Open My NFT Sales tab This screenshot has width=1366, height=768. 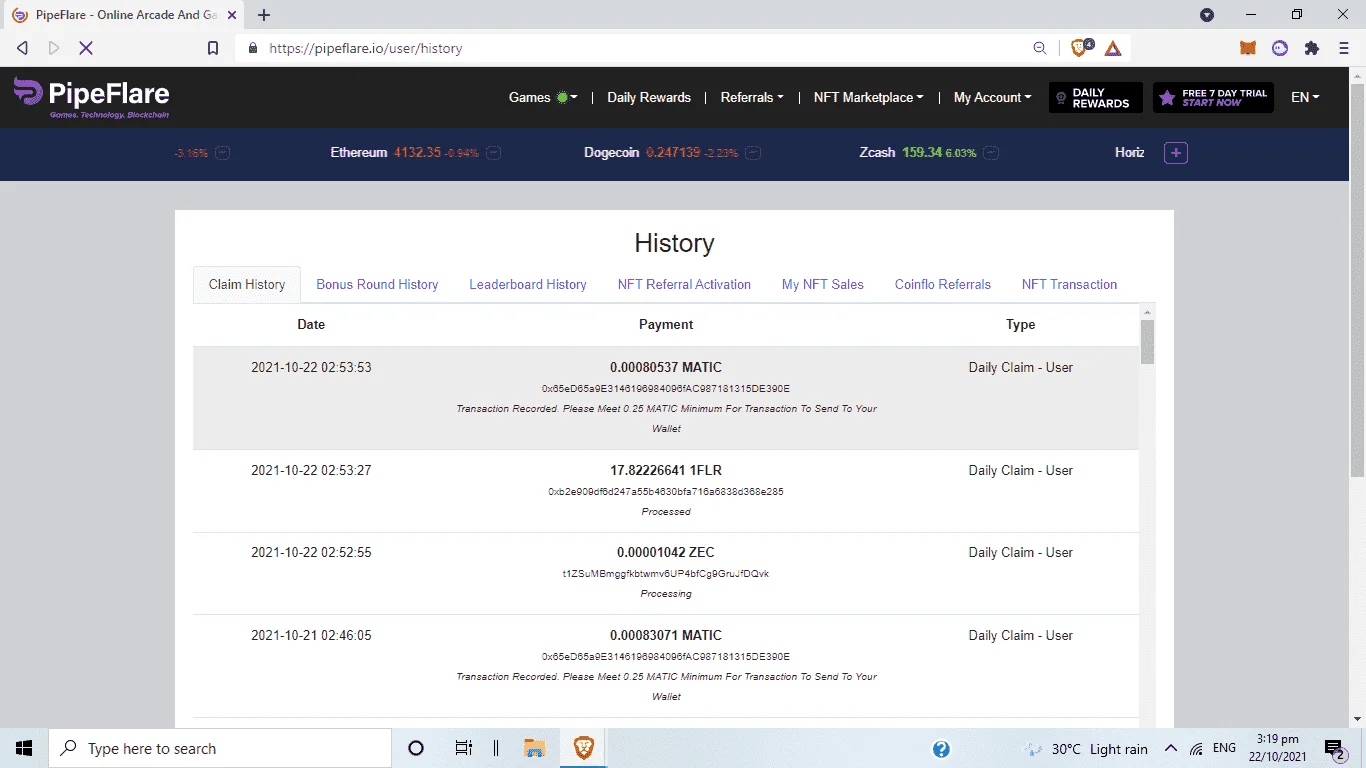point(823,284)
